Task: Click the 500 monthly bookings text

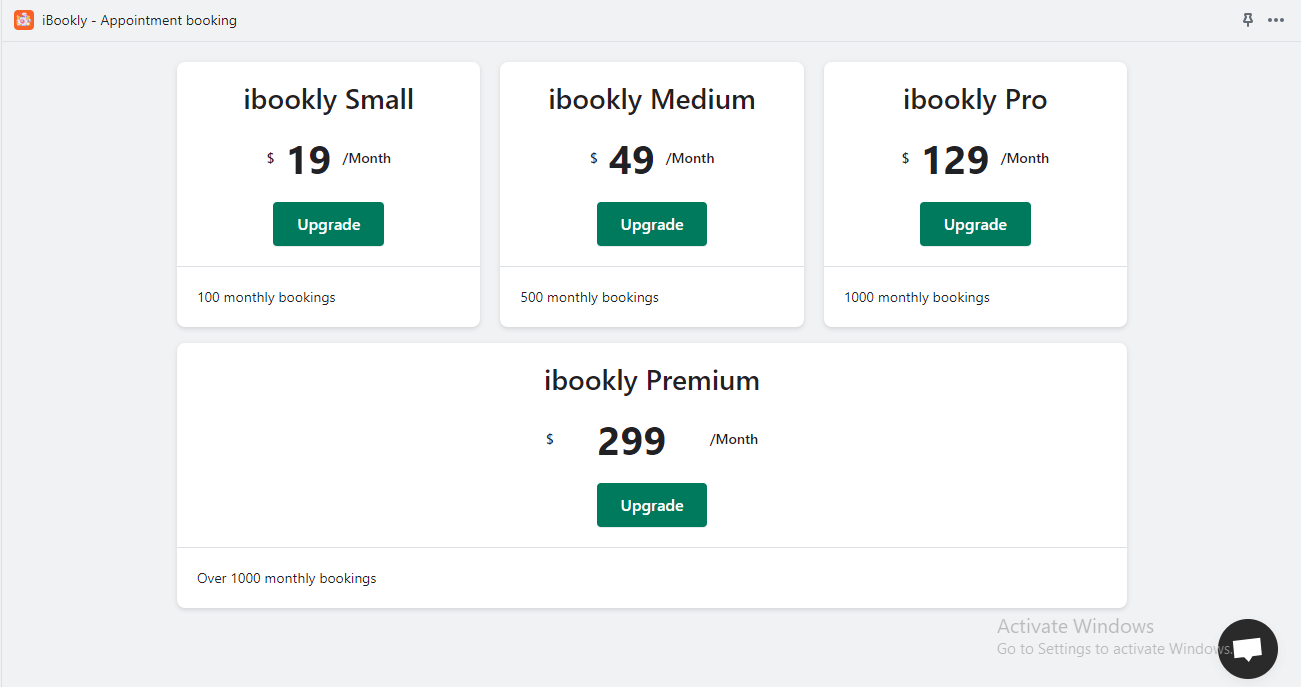Action: tap(590, 297)
